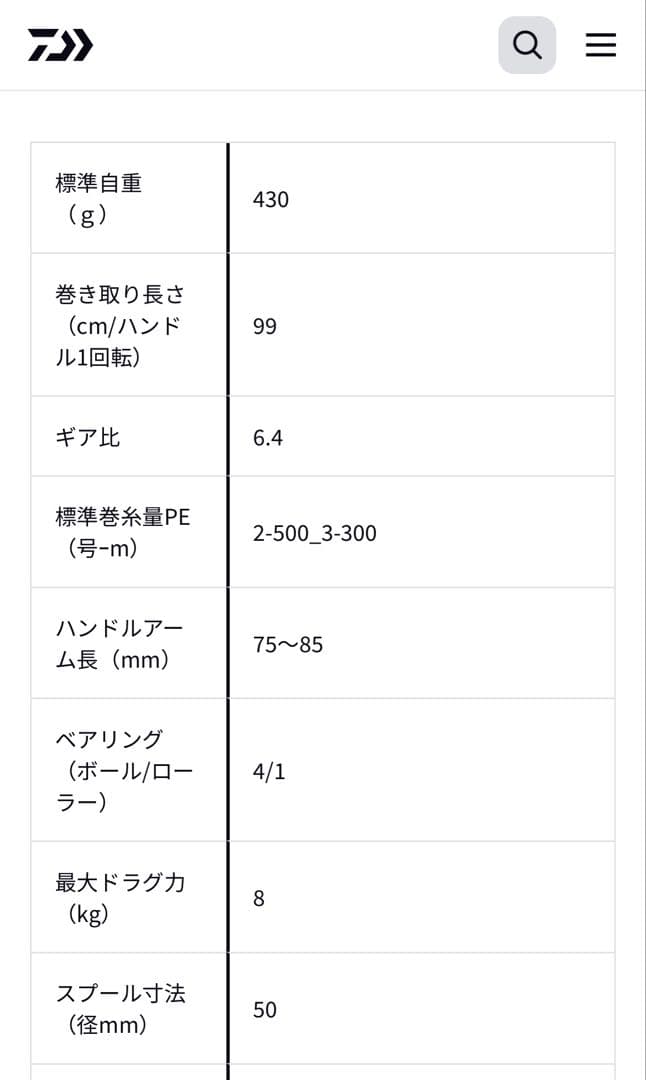Tap the 2-500_3-300 spec value
Viewport: 646px width, 1080px height.
coord(314,533)
